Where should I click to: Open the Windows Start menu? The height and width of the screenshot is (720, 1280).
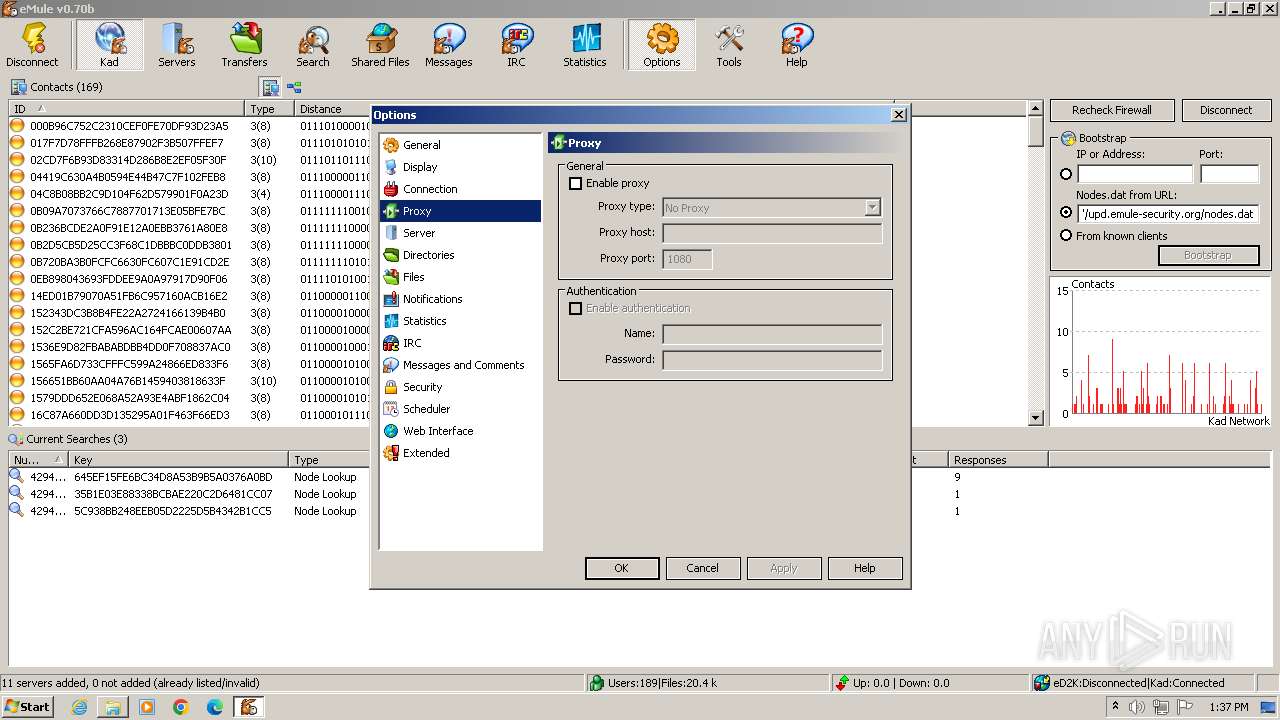28,707
